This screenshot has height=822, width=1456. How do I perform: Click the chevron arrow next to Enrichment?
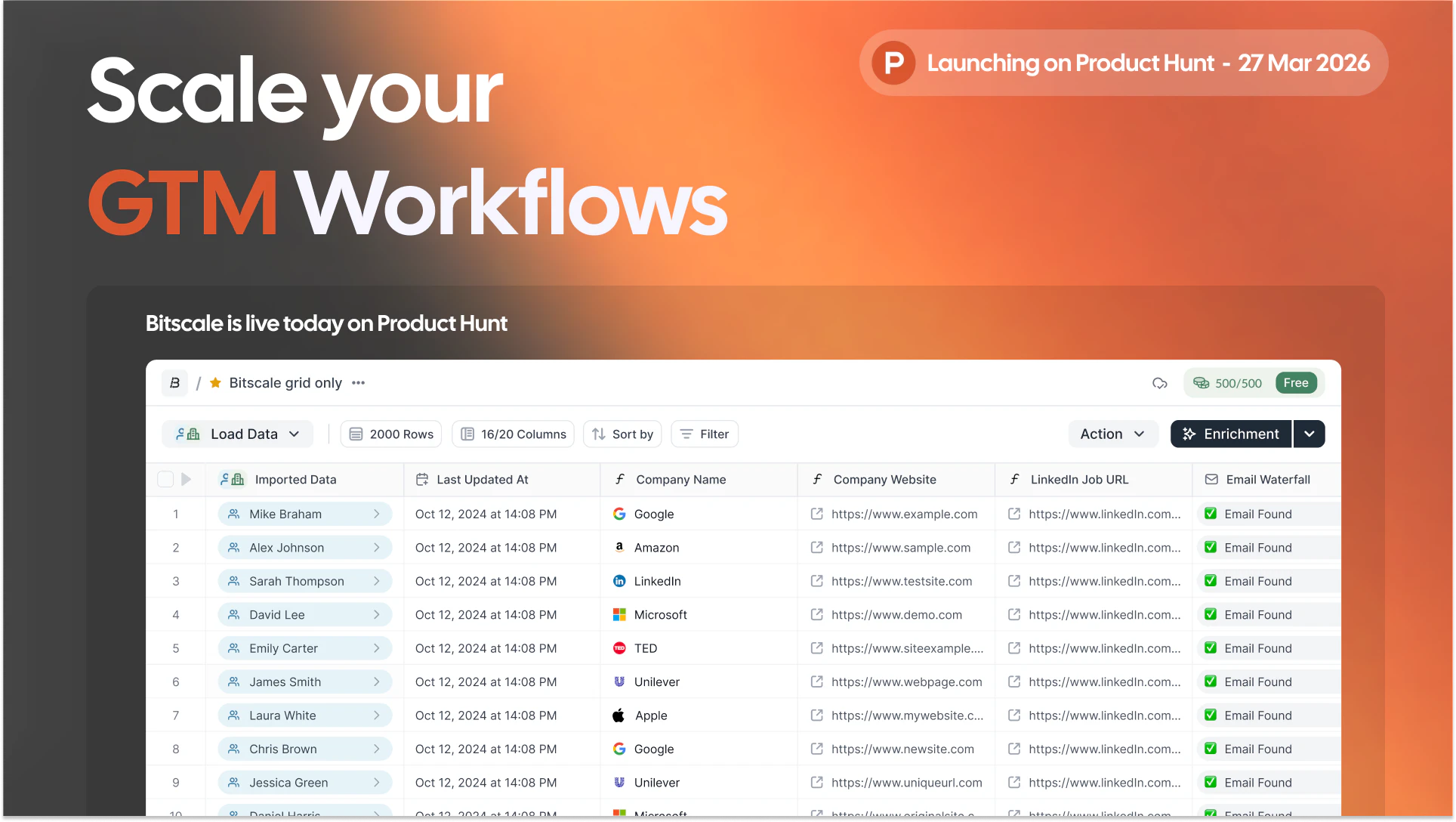tap(1309, 434)
